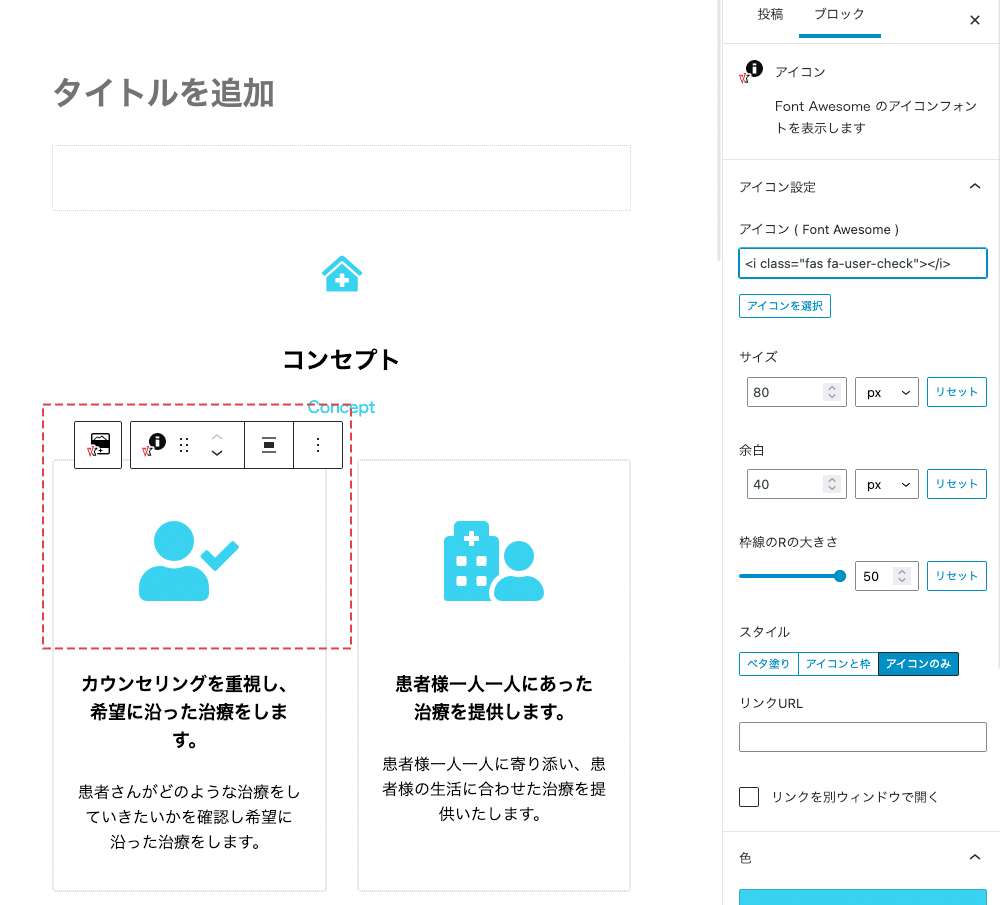This screenshot has height=905, width=1000.
Task: Switch to the 投稿 tab
Action: (x=771, y=15)
